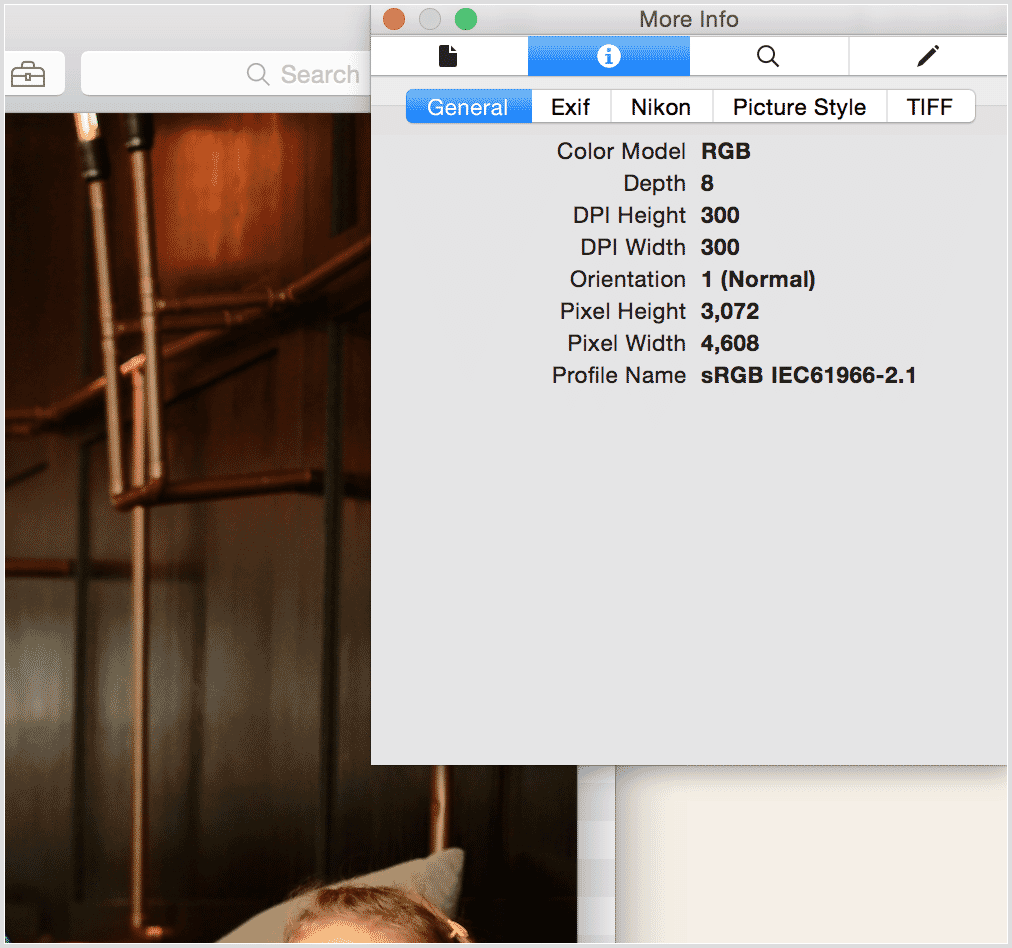
Task: Click the Profile Name label
Action: coord(619,376)
